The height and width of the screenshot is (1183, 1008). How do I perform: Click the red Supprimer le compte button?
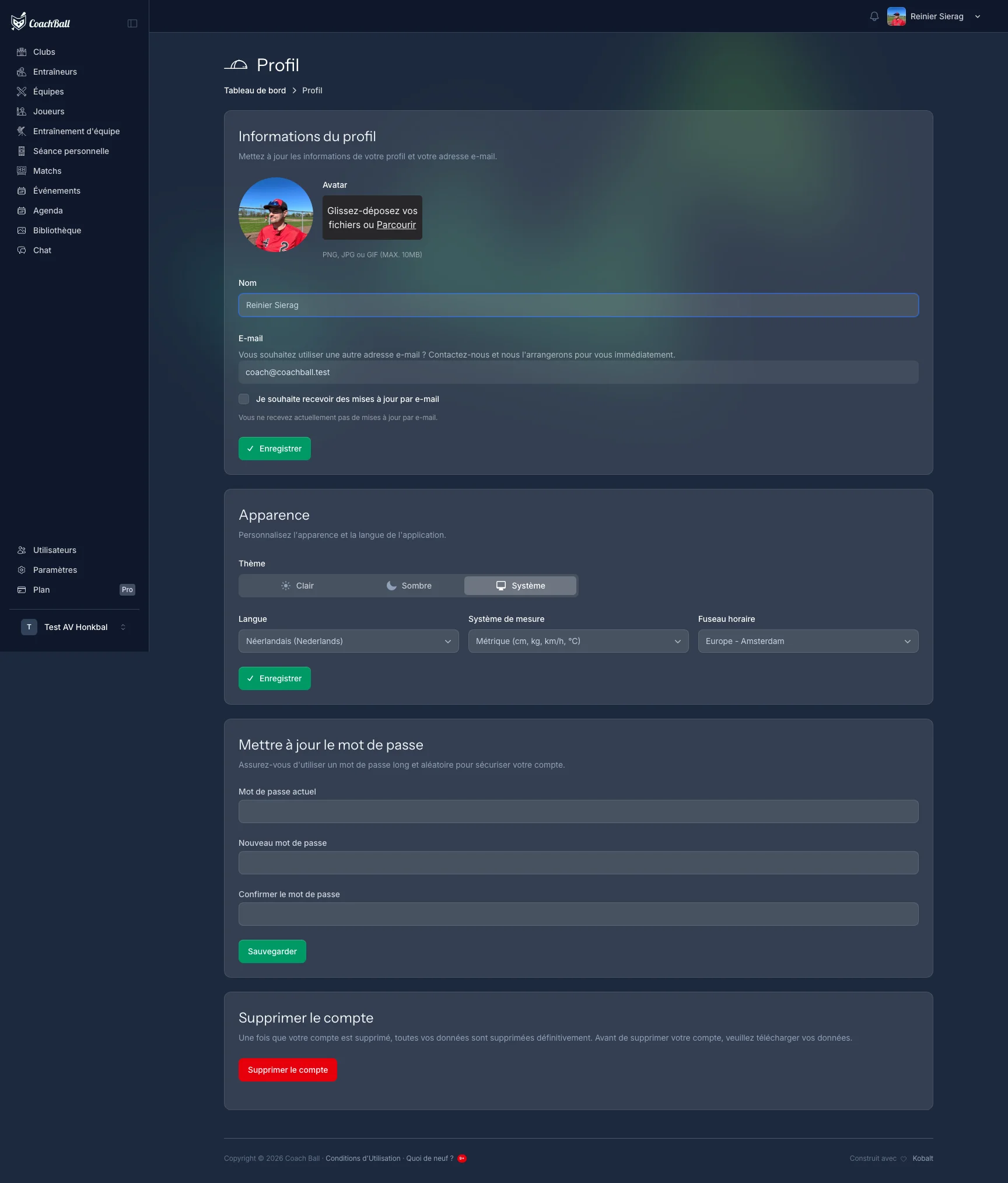(288, 1070)
